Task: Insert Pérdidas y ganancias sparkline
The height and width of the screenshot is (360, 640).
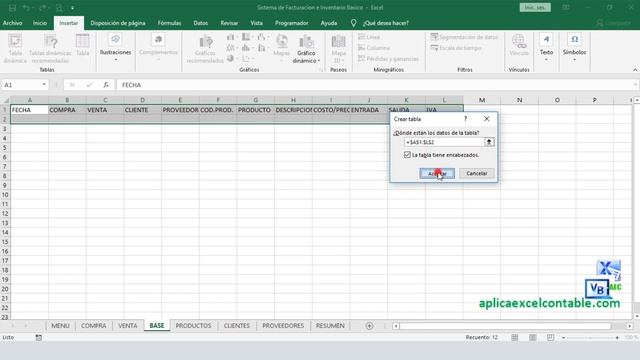Action: point(388,59)
